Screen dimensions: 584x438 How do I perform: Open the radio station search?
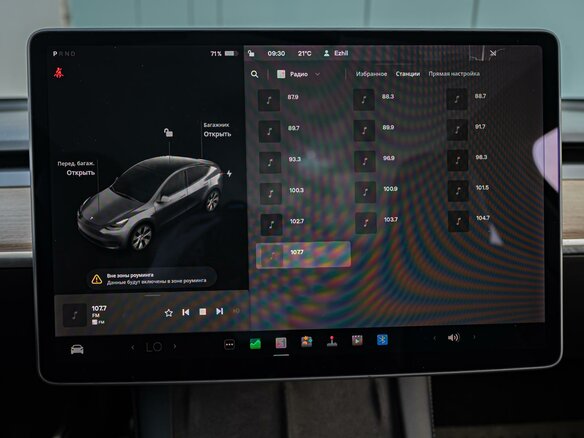tap(254, 74)
